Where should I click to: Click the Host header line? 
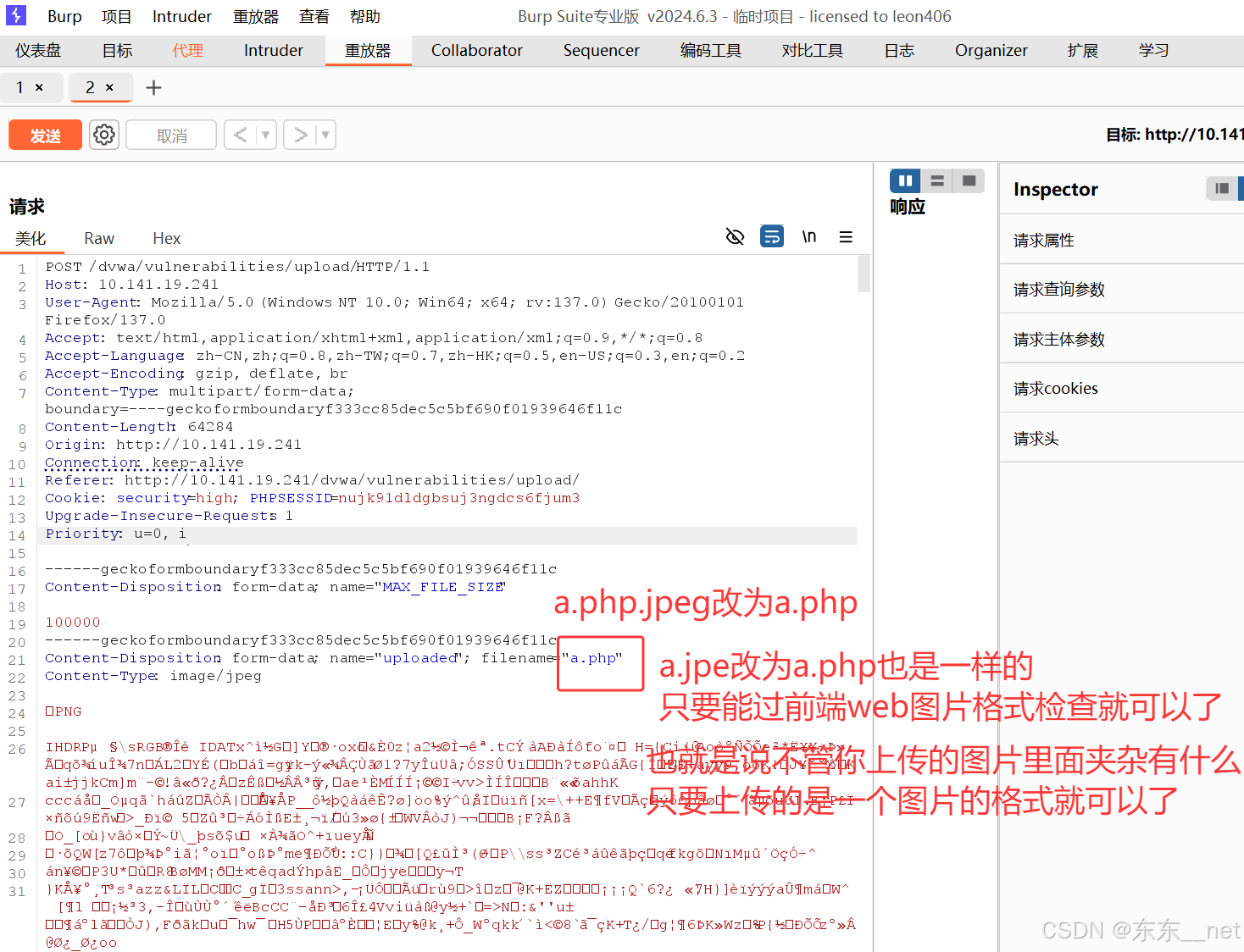pyautogui.click(x=131, y=285)
